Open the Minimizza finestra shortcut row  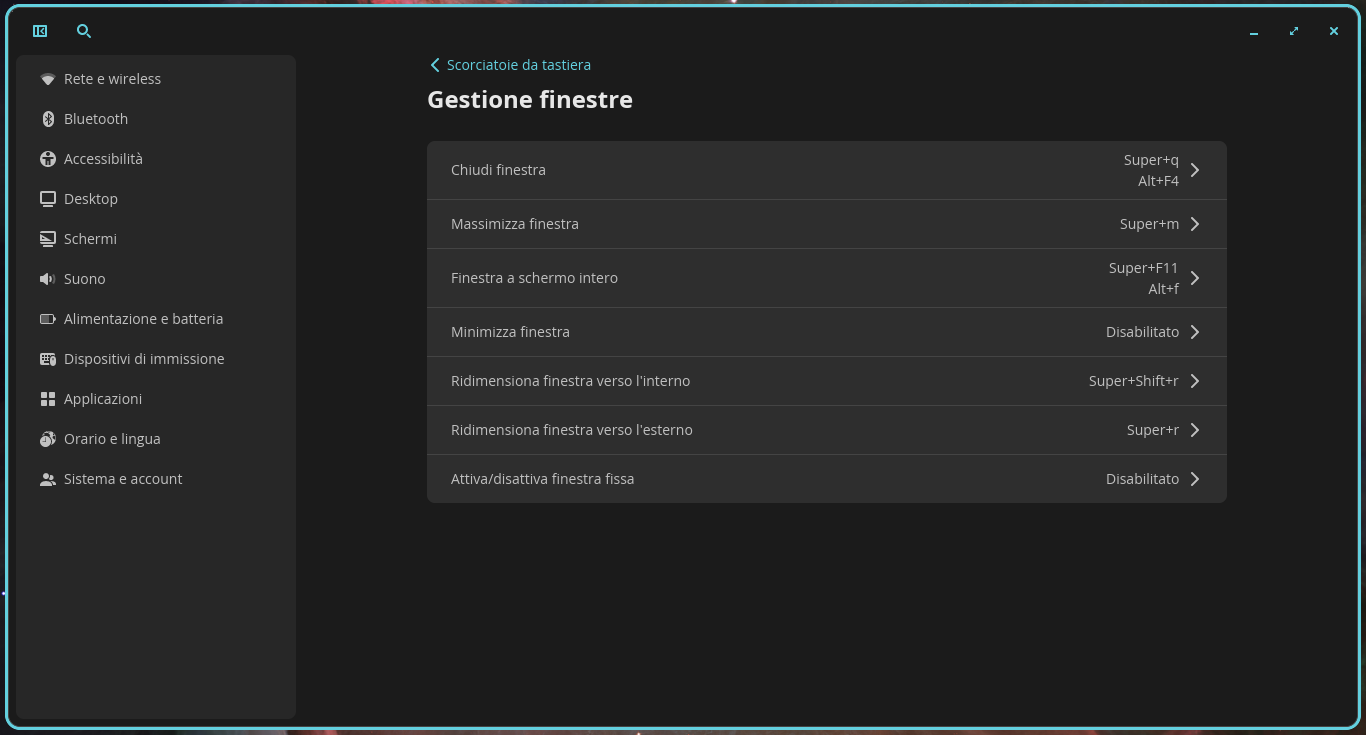(827, 332)
